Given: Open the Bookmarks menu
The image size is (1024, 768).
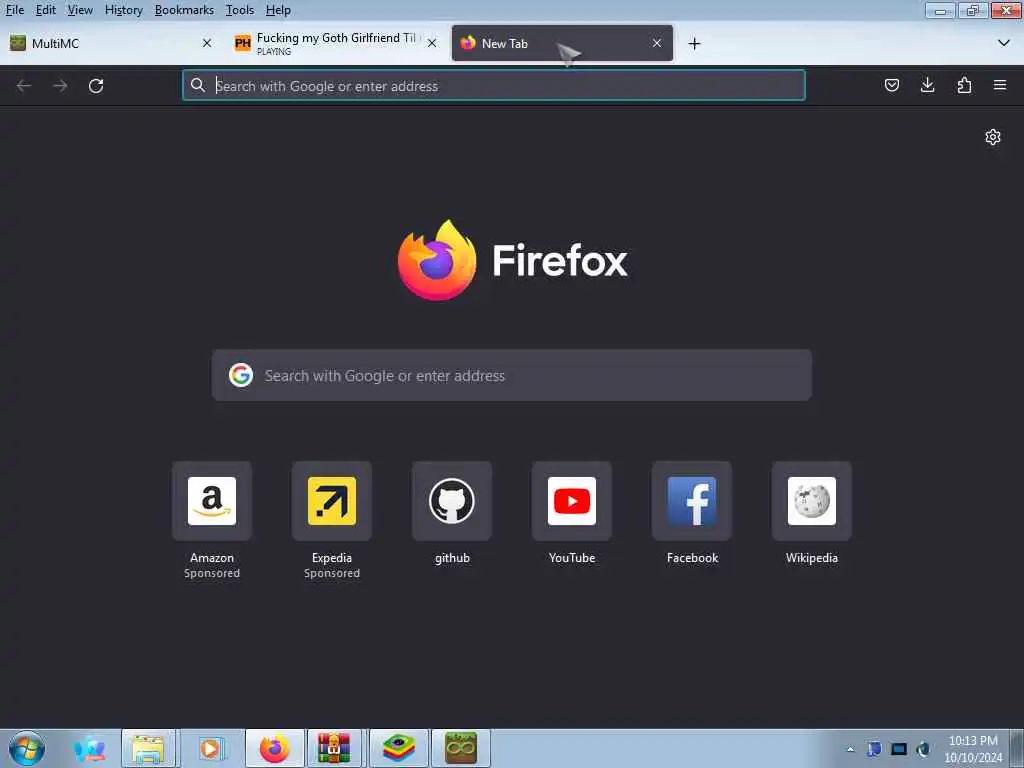Looking at the screenshot, I should [184, 10].
